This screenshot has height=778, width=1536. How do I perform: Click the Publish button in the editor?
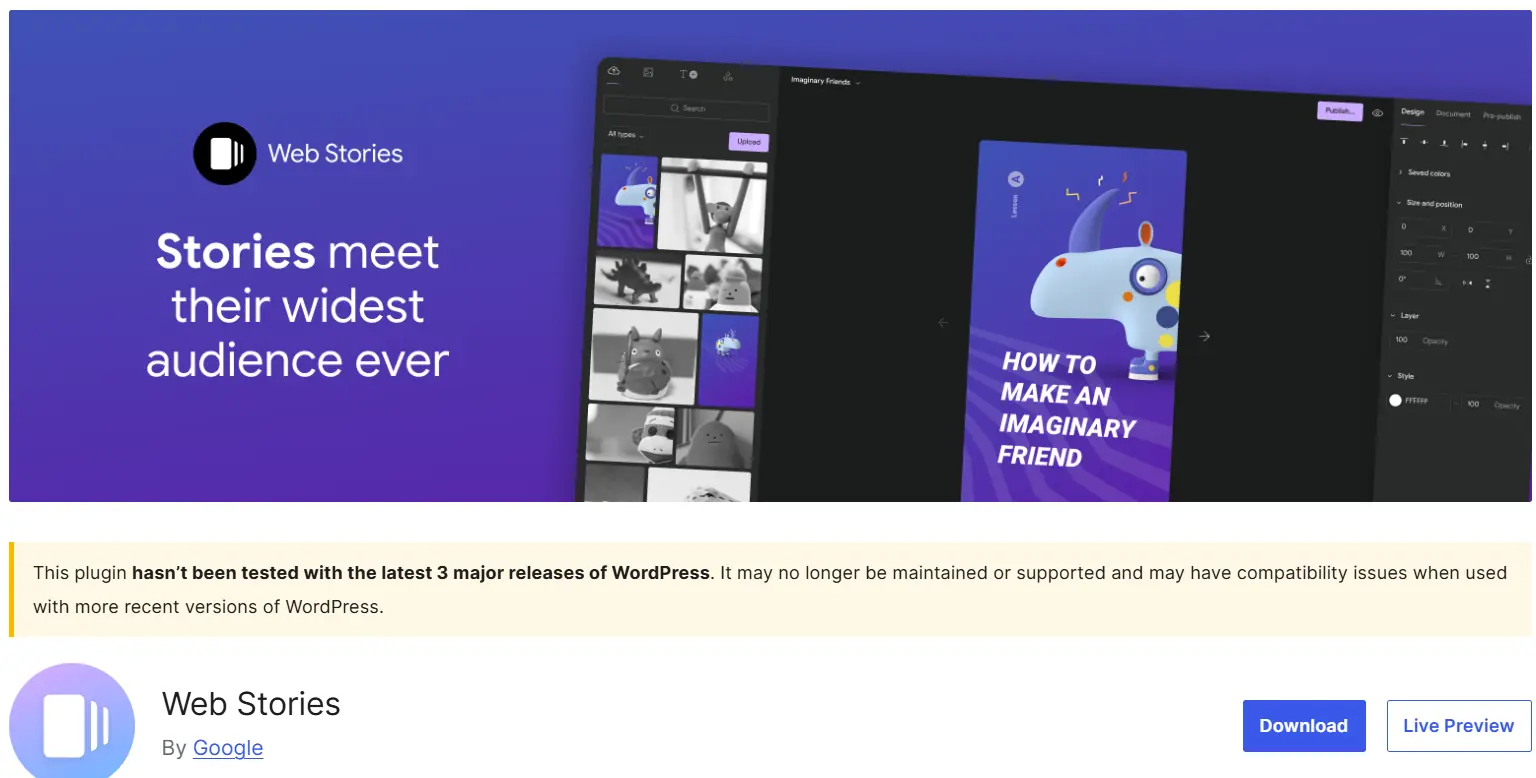tap(1339, 111)
